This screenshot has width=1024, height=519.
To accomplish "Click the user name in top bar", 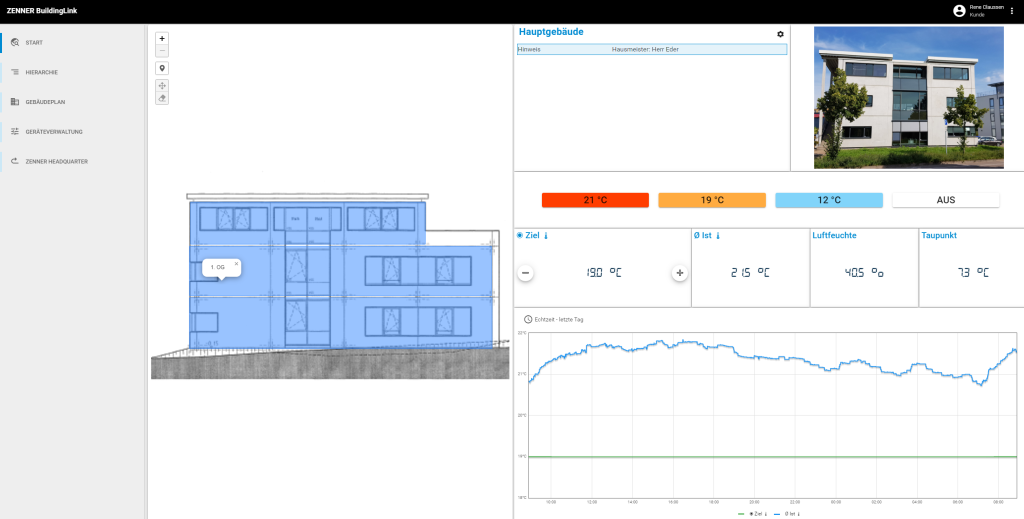I will [x=986, y=7].
